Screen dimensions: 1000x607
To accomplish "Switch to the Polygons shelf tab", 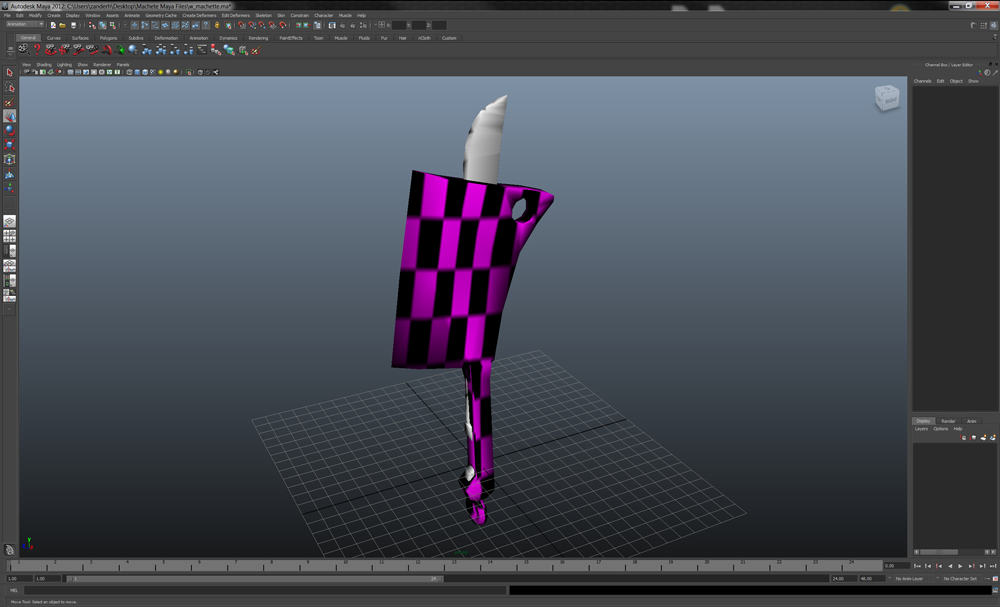I will (x=108, y=38).
